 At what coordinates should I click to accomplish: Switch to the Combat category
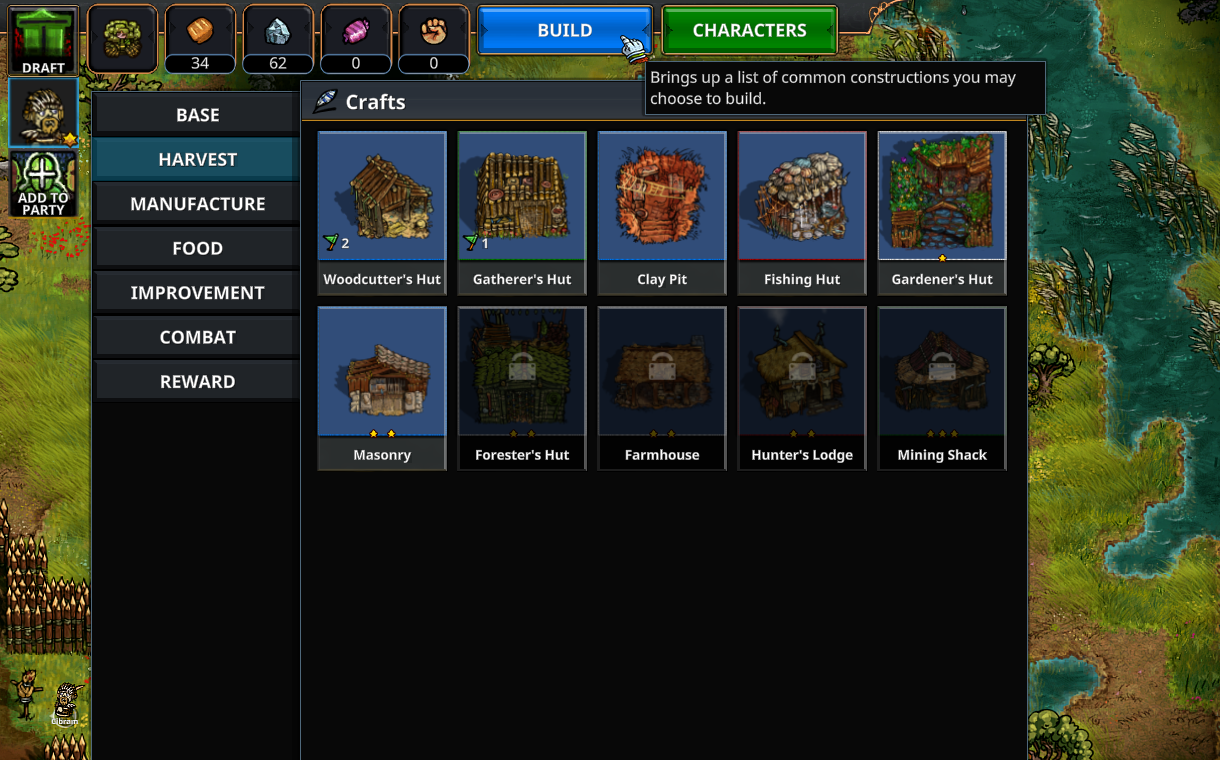point(197,337)
